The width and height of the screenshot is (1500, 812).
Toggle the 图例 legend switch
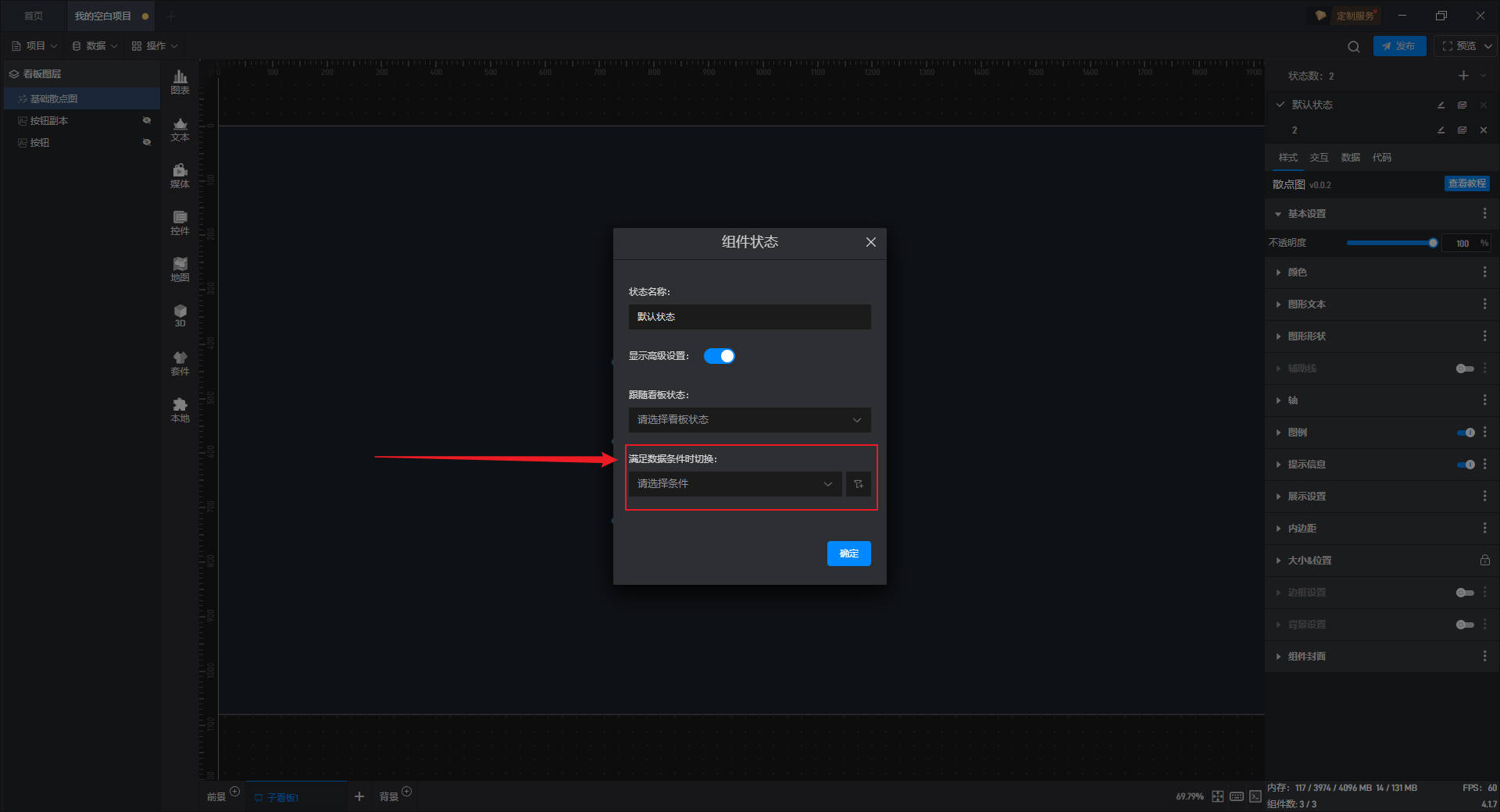[x=1465, y=433]
